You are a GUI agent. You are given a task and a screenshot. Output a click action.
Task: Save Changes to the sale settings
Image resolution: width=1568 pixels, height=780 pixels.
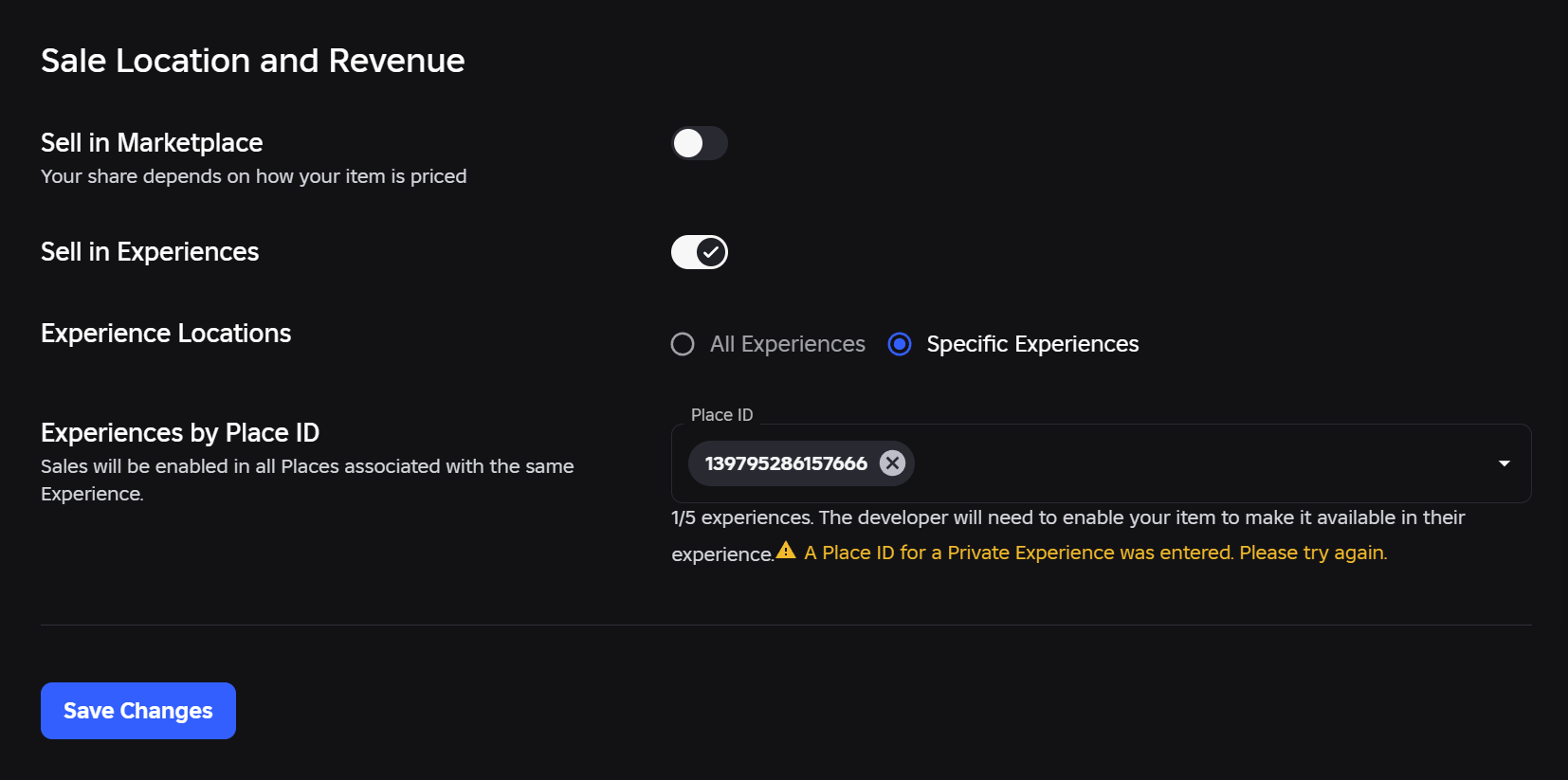pyautogui.click(x=138, y=711)
